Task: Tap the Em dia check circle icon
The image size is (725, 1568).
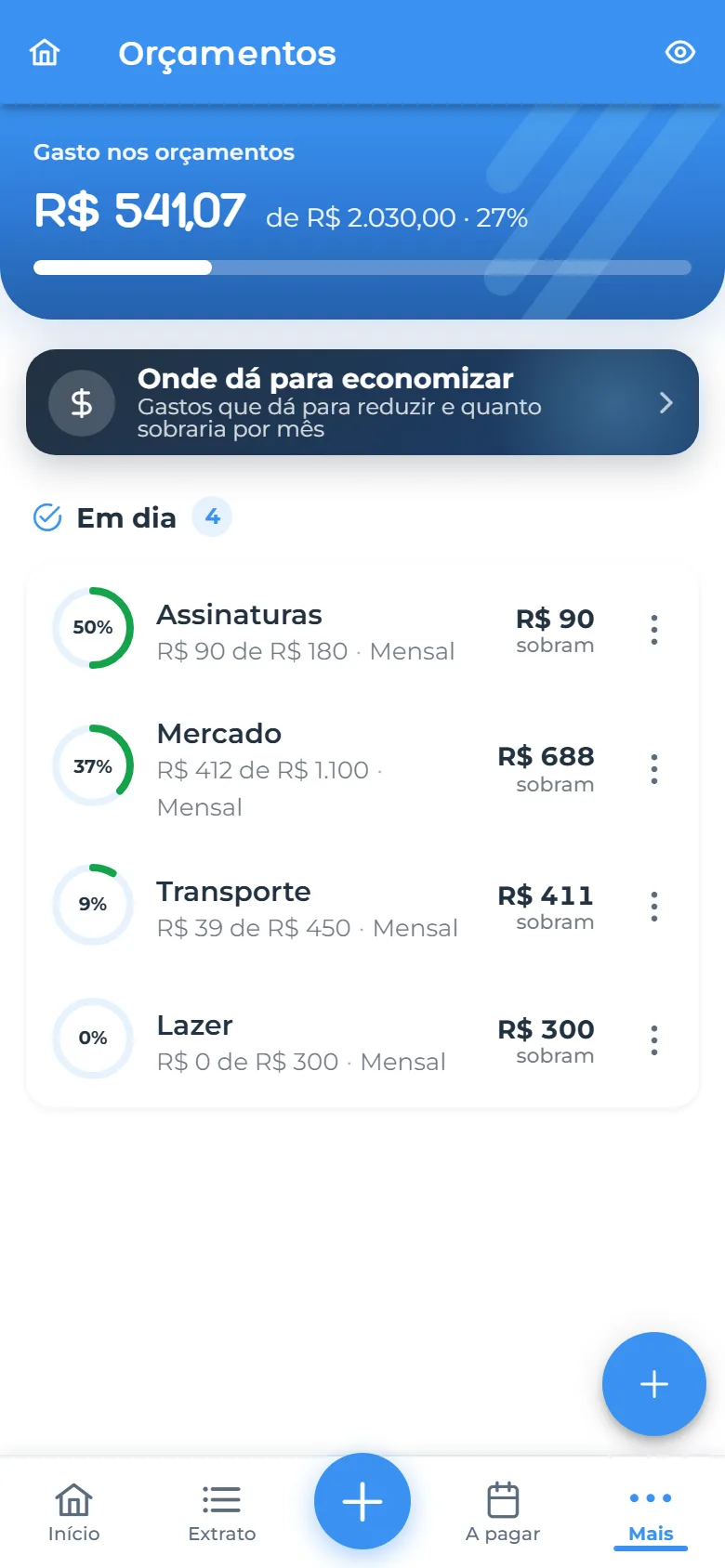Action: 47,517
